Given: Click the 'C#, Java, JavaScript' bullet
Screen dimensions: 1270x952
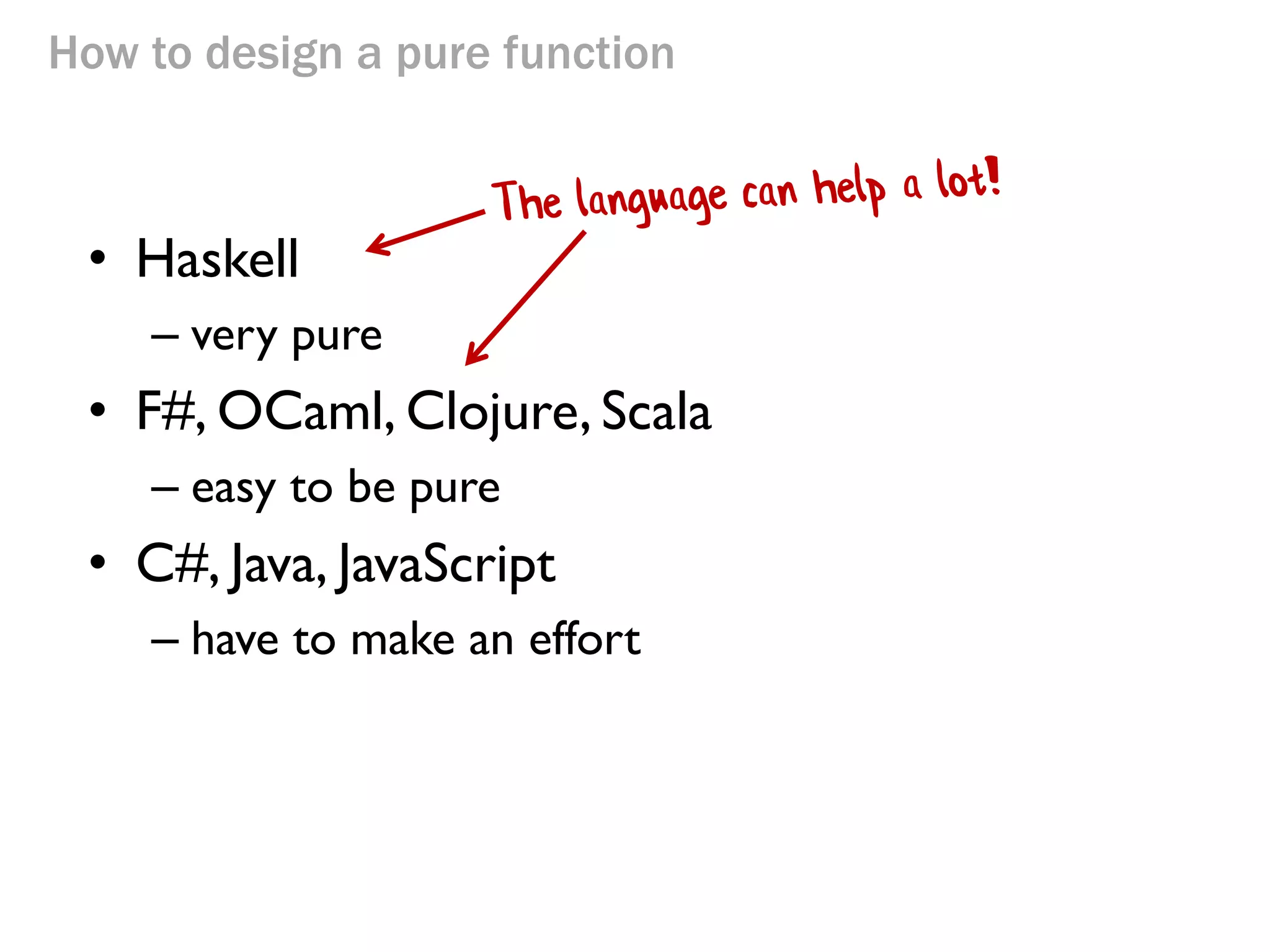Looking at the screenshot, I should click(x=345, y=564).
